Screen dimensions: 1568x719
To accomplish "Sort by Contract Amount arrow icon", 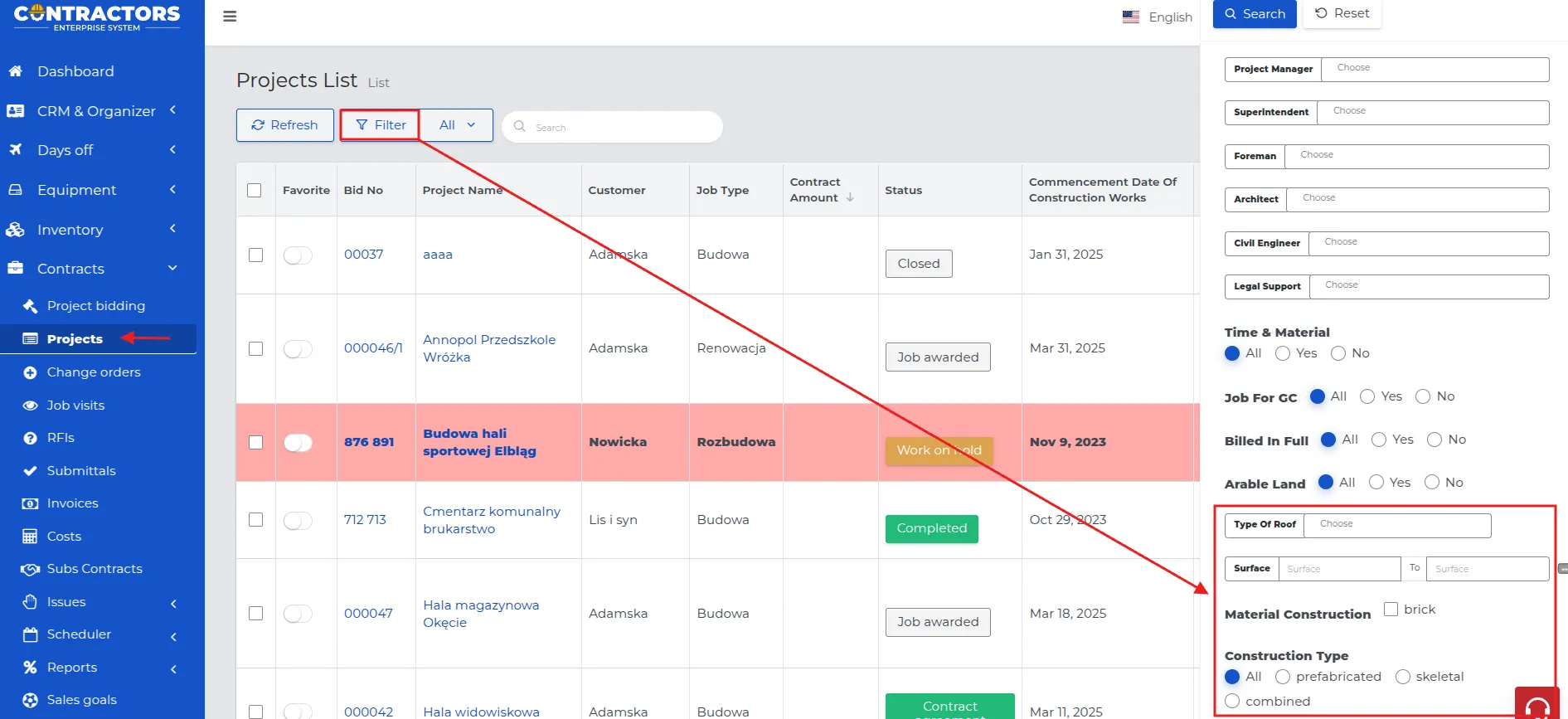I will (850, 197).
